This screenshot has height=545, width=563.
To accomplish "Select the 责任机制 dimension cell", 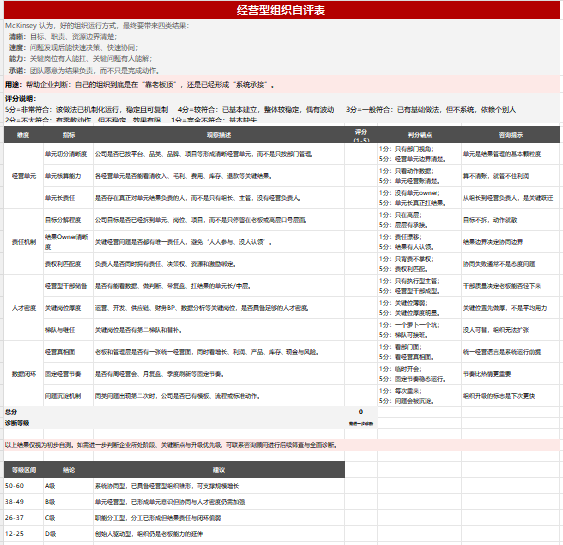I will point(24,242).
